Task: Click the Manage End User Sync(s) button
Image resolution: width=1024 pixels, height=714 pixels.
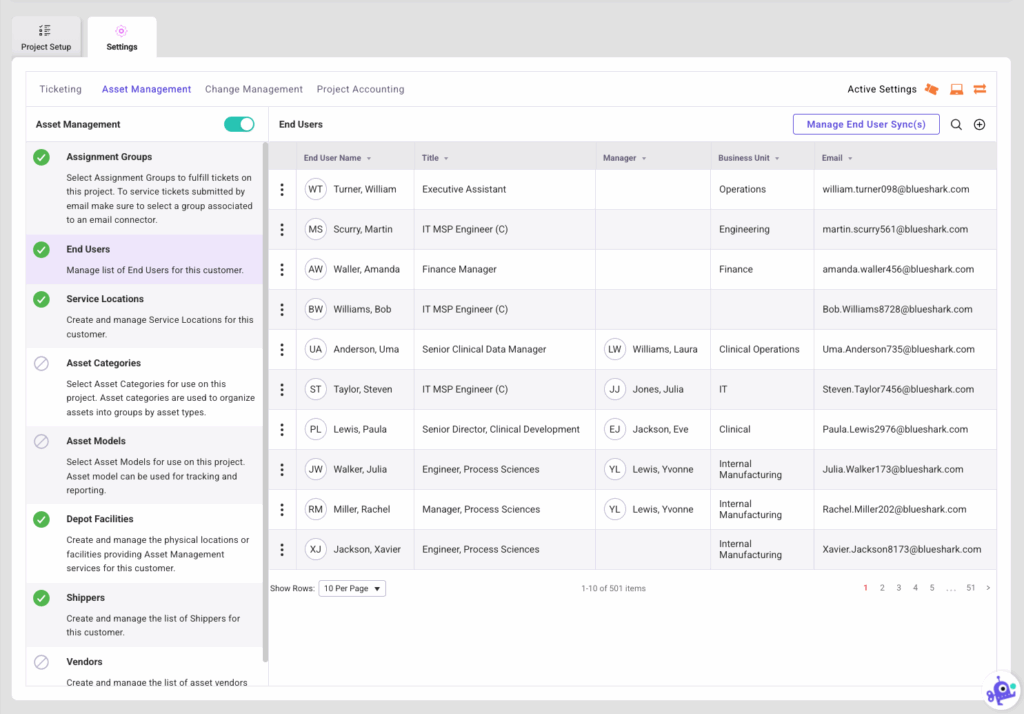Action: 864,124
